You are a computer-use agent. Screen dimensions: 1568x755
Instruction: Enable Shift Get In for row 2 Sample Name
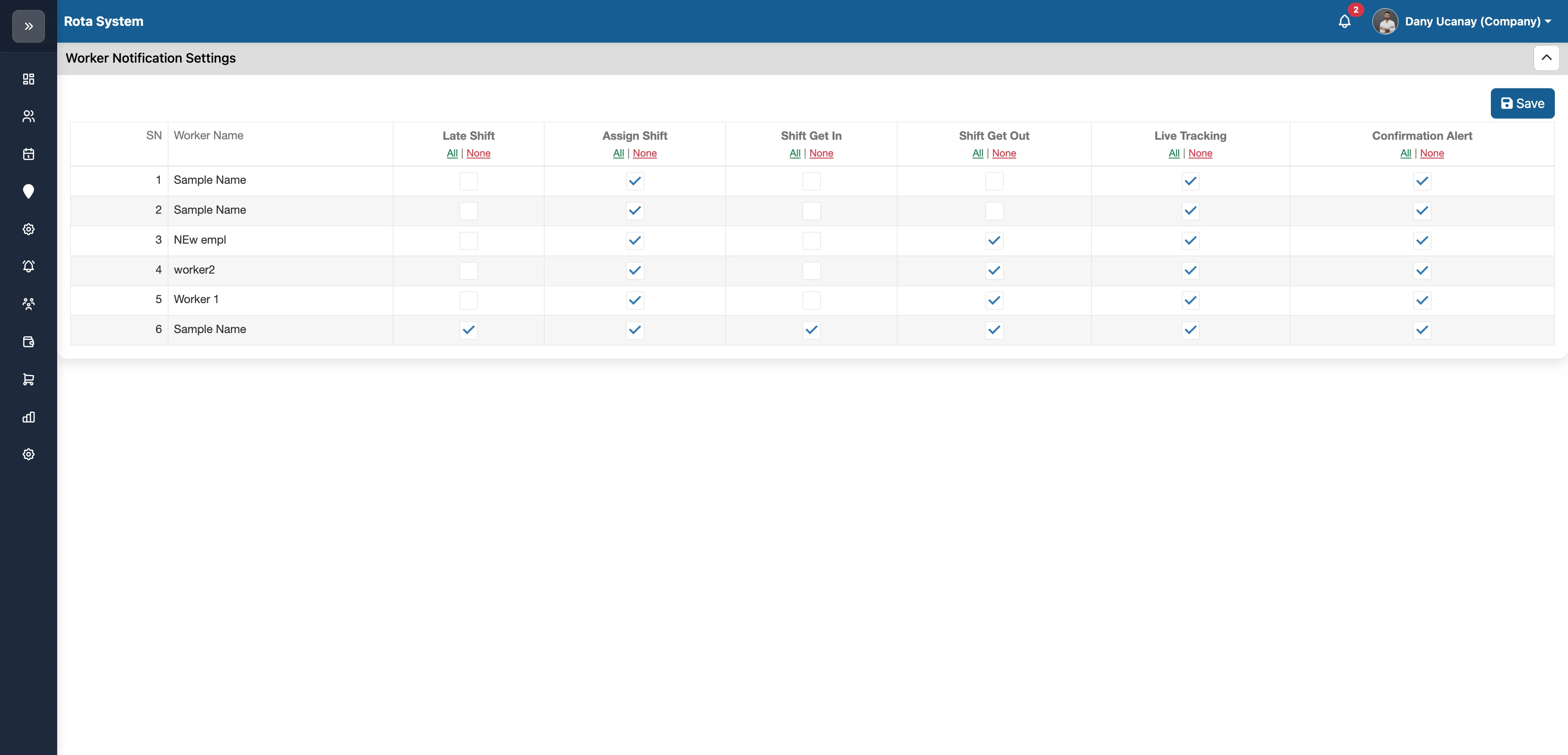coord(811,211)
